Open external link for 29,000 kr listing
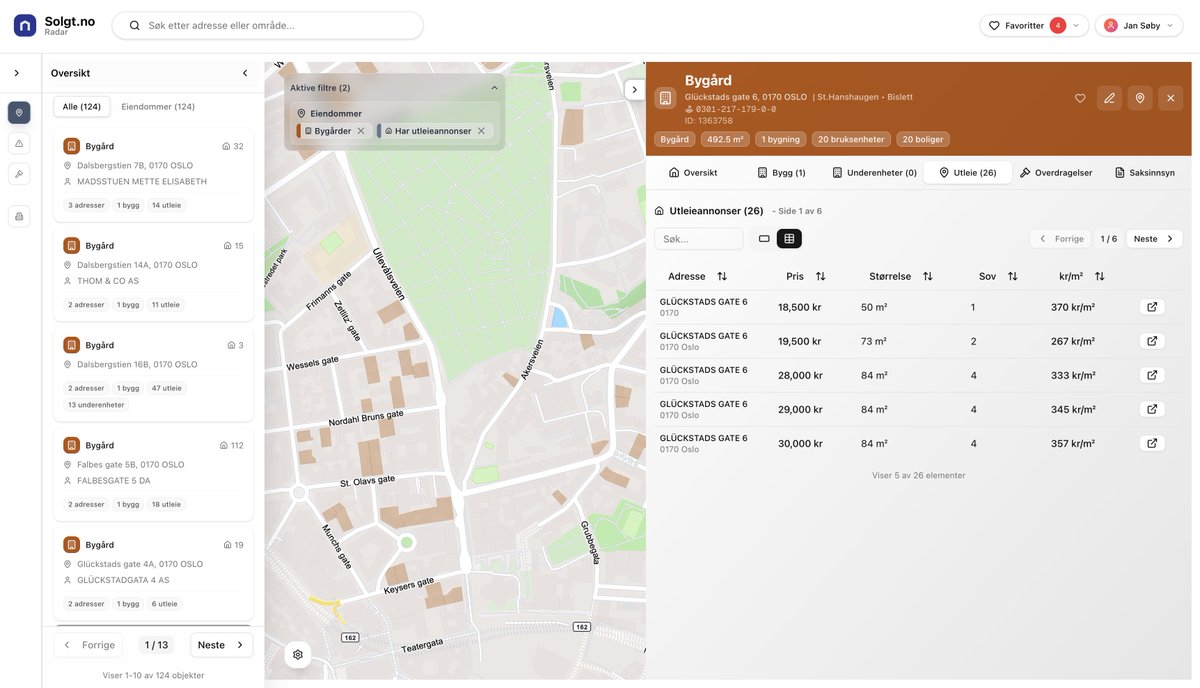 click(1152, 409)
